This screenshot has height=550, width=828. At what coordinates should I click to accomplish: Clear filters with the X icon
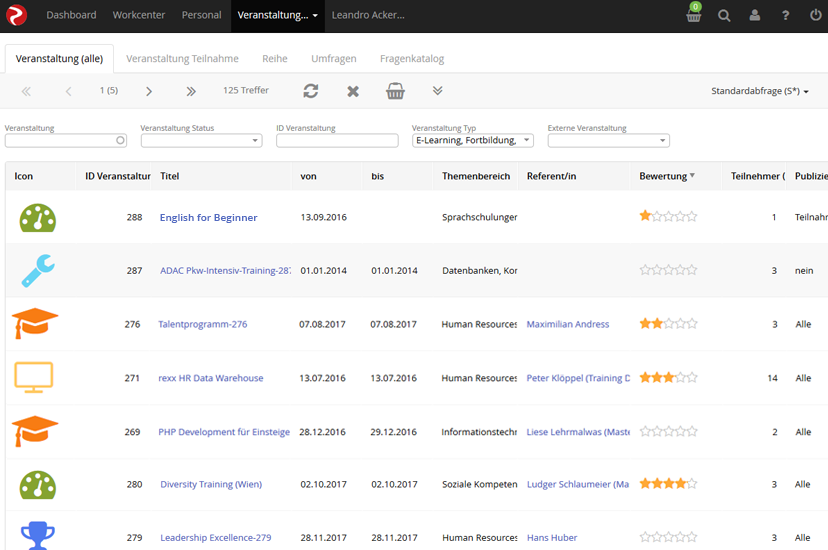[x=353, y=91]
